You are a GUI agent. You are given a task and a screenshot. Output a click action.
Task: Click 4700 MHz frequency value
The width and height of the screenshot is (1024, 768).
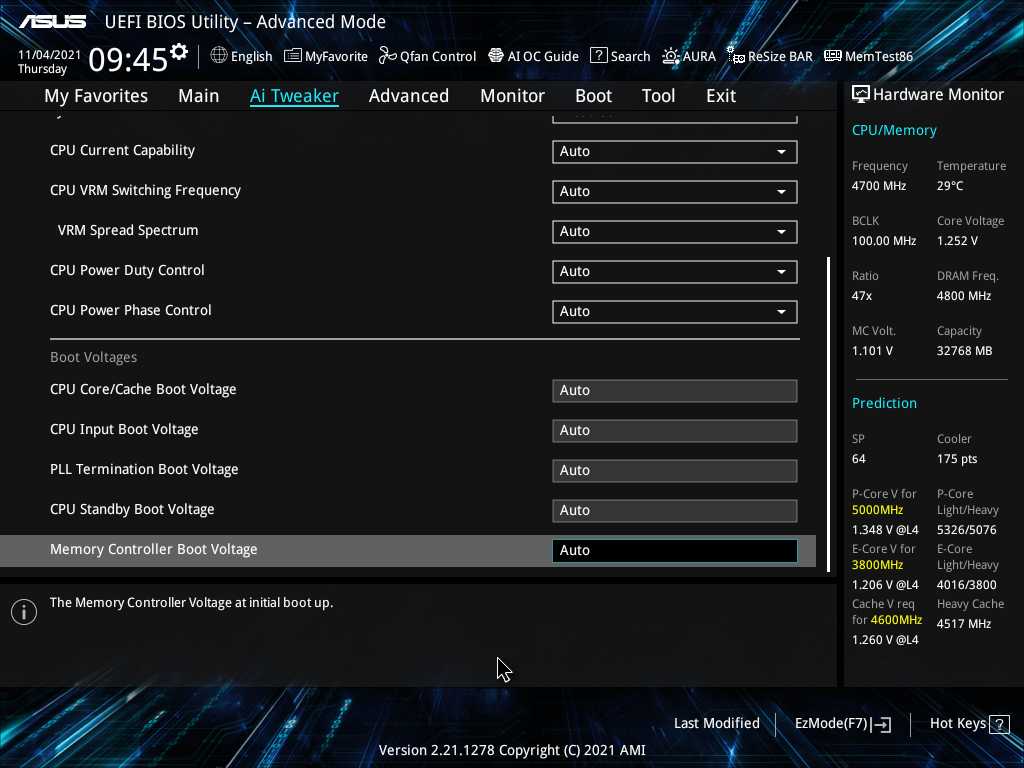(879, 185)
